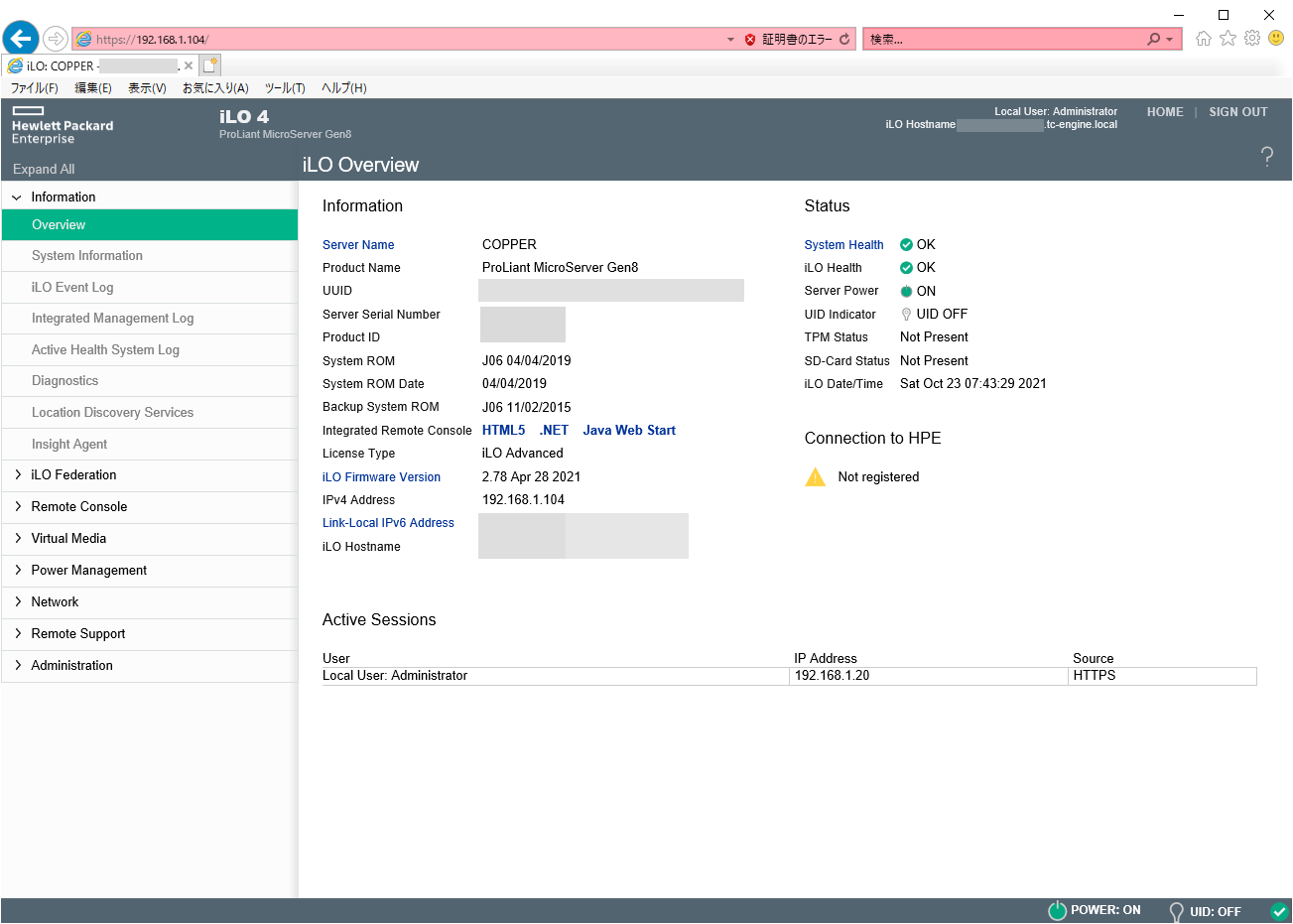Viewport: 1293px width, 924px height.
Task: Open the search provider dropdown arrow
Action: click(x=1169, y=40)
